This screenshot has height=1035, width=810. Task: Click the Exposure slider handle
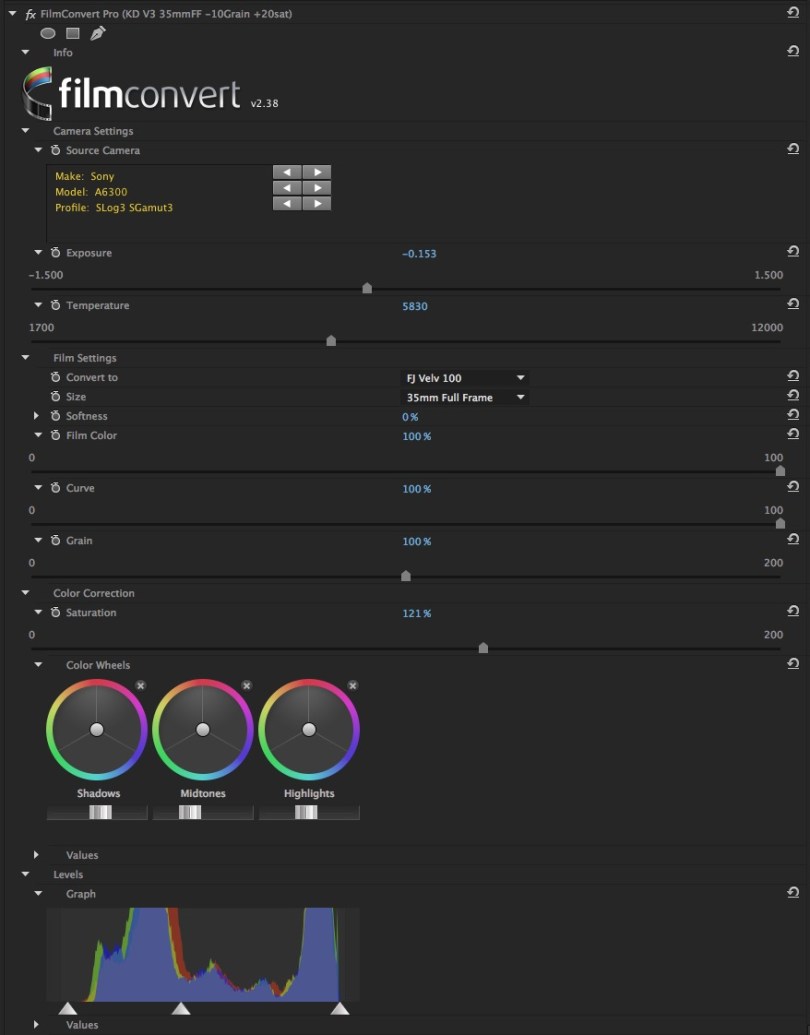pyautogui.click(x=367, y=288)
